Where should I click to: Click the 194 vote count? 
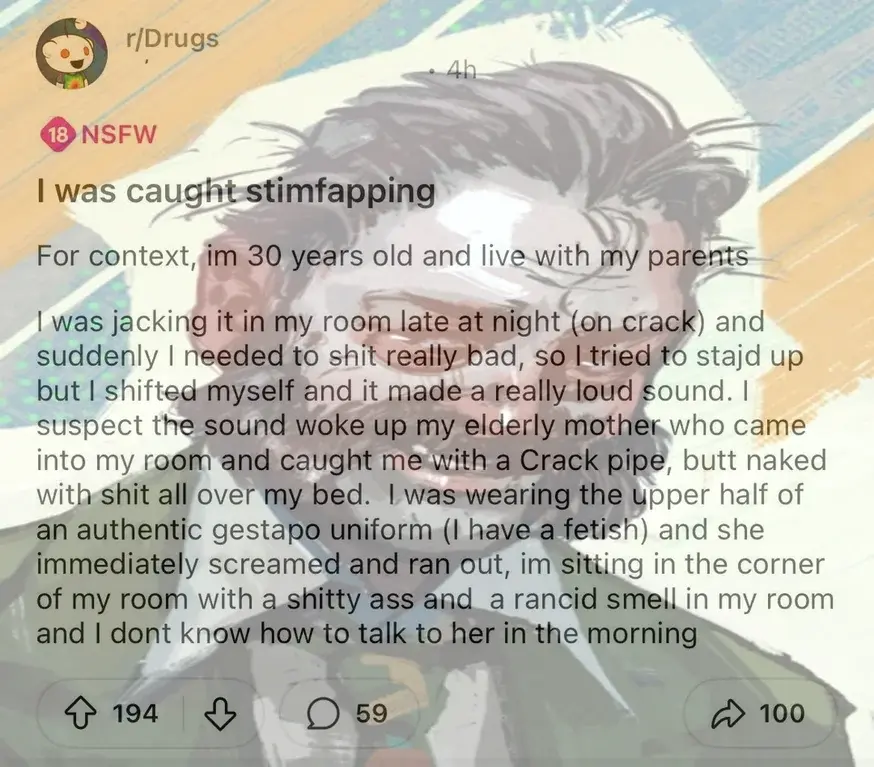click(x=135, y=713)
